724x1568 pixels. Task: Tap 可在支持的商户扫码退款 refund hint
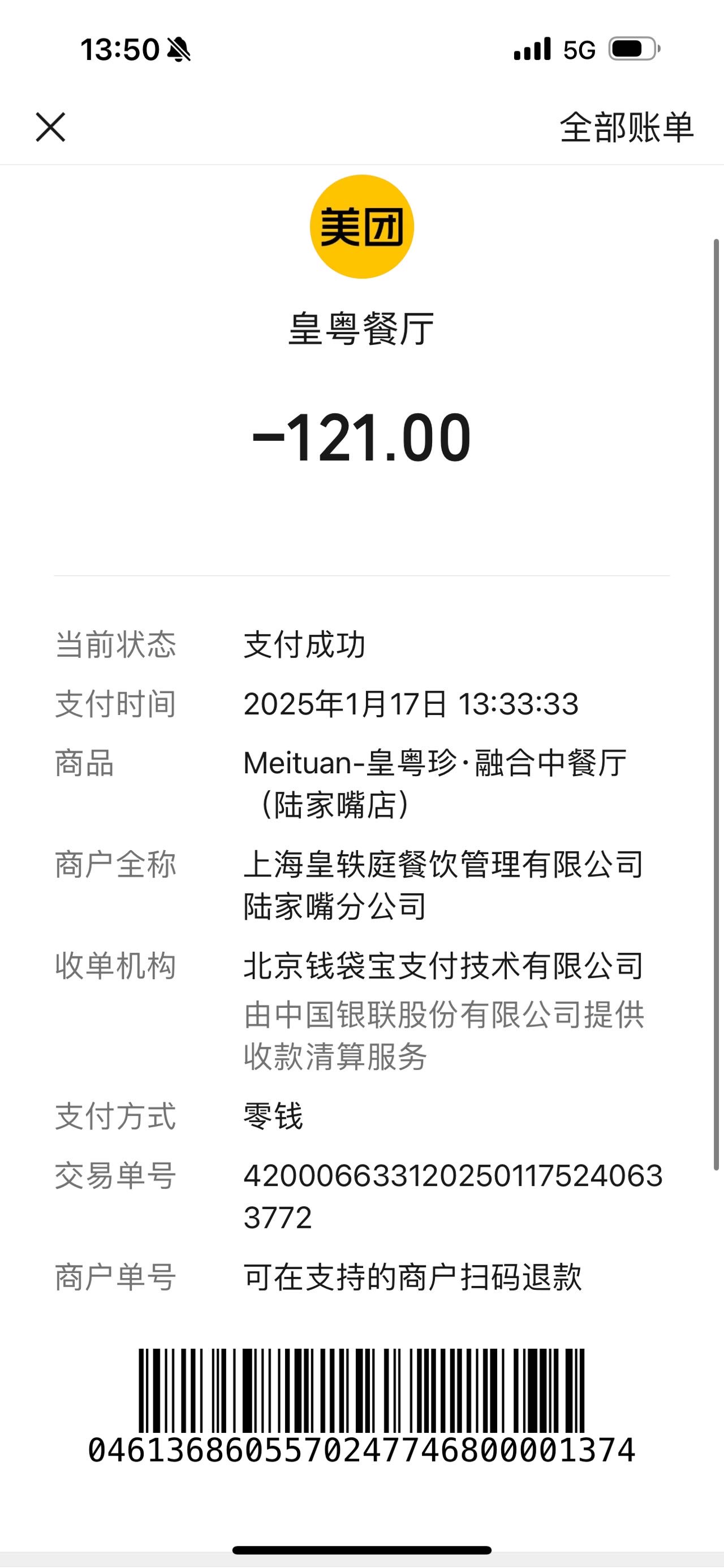coord(413,1277)
